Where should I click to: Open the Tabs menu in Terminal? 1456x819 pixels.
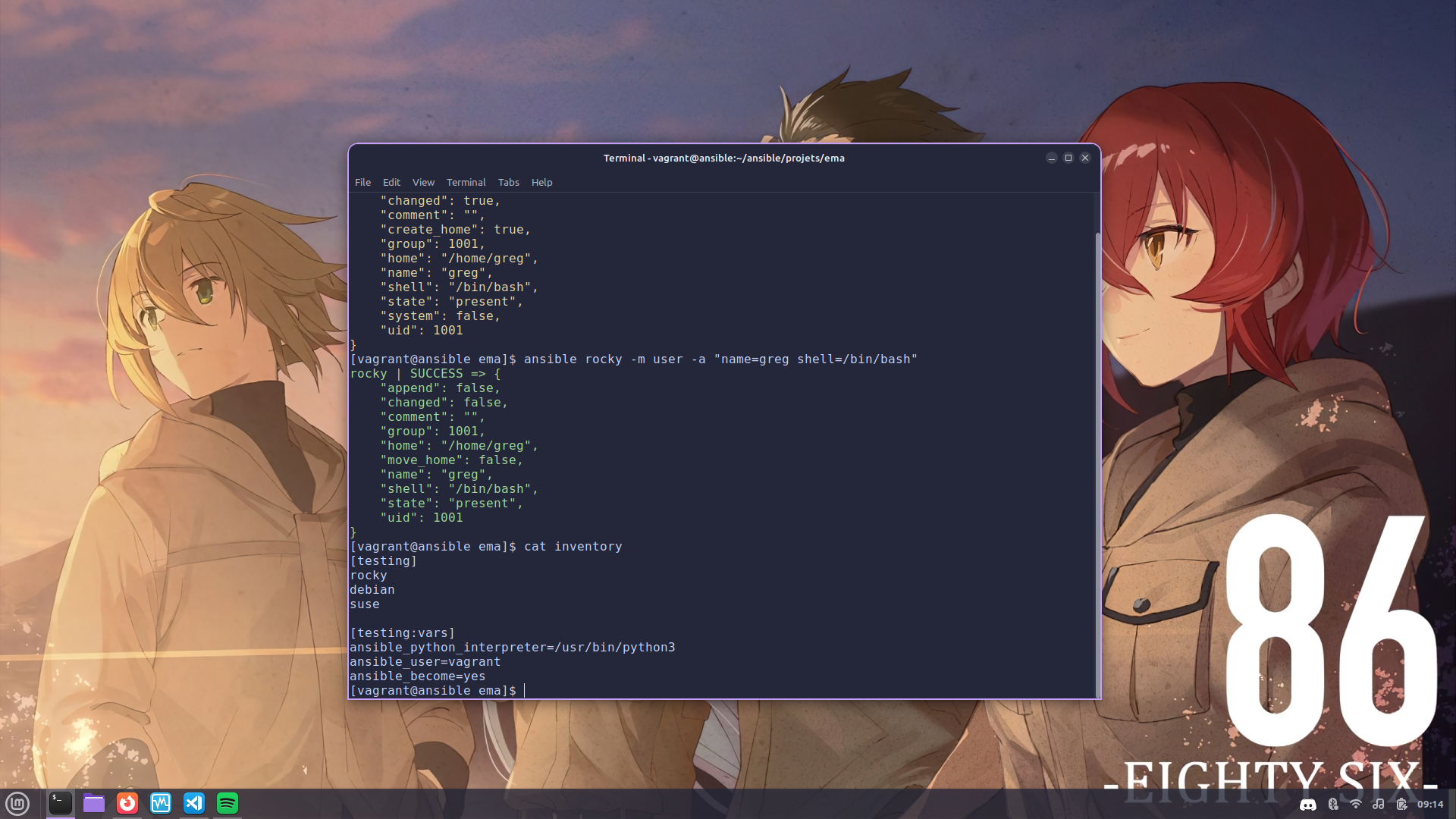point(508,182)
